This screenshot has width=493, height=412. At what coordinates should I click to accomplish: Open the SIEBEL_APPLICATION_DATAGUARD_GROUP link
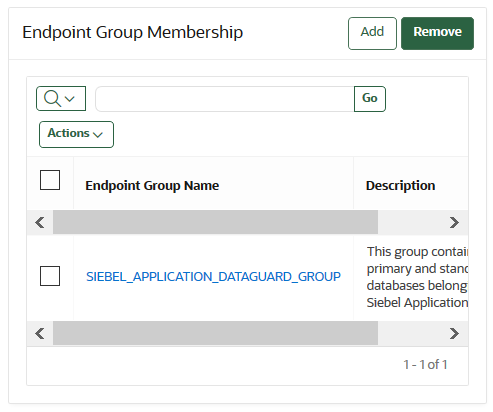pyautogui.click(x=213, y=277)
